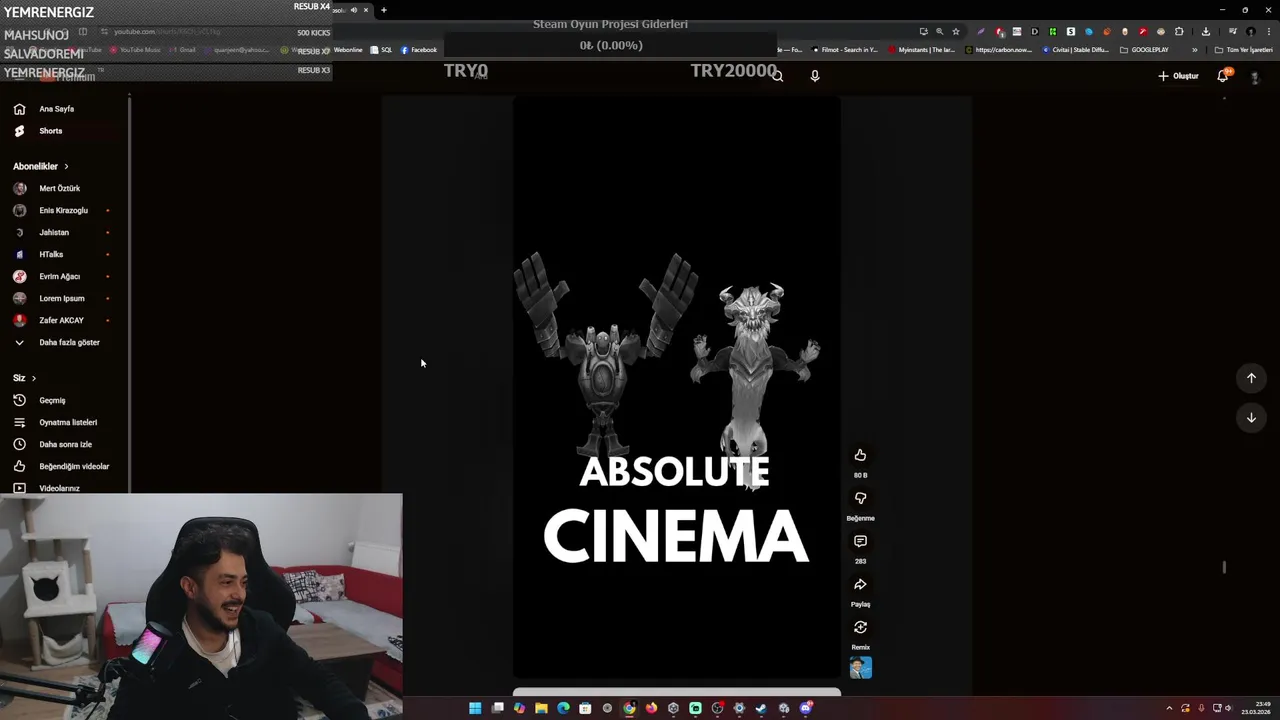Screen dimensions: 1280x720
Task: Remix this Short
Action: [x=860, y=628]
